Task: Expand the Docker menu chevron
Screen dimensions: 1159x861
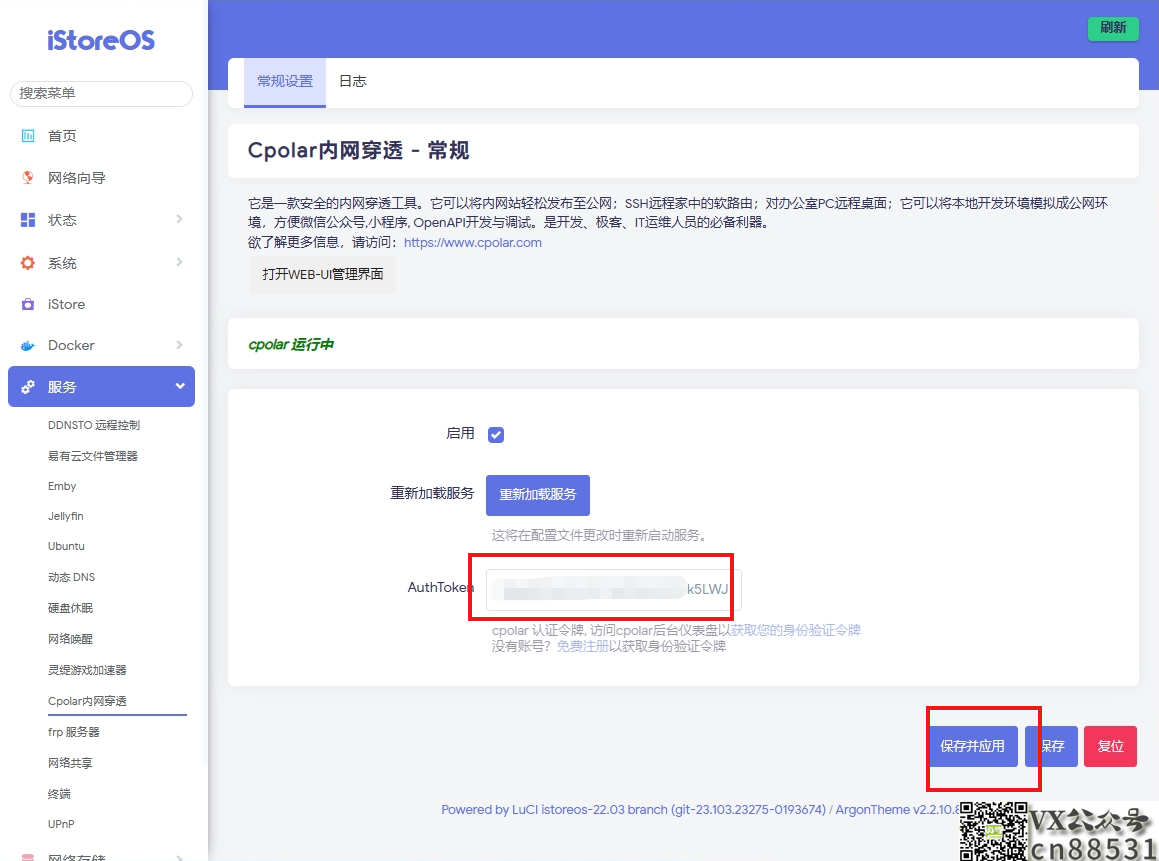Action: click(x=180, y=345)
